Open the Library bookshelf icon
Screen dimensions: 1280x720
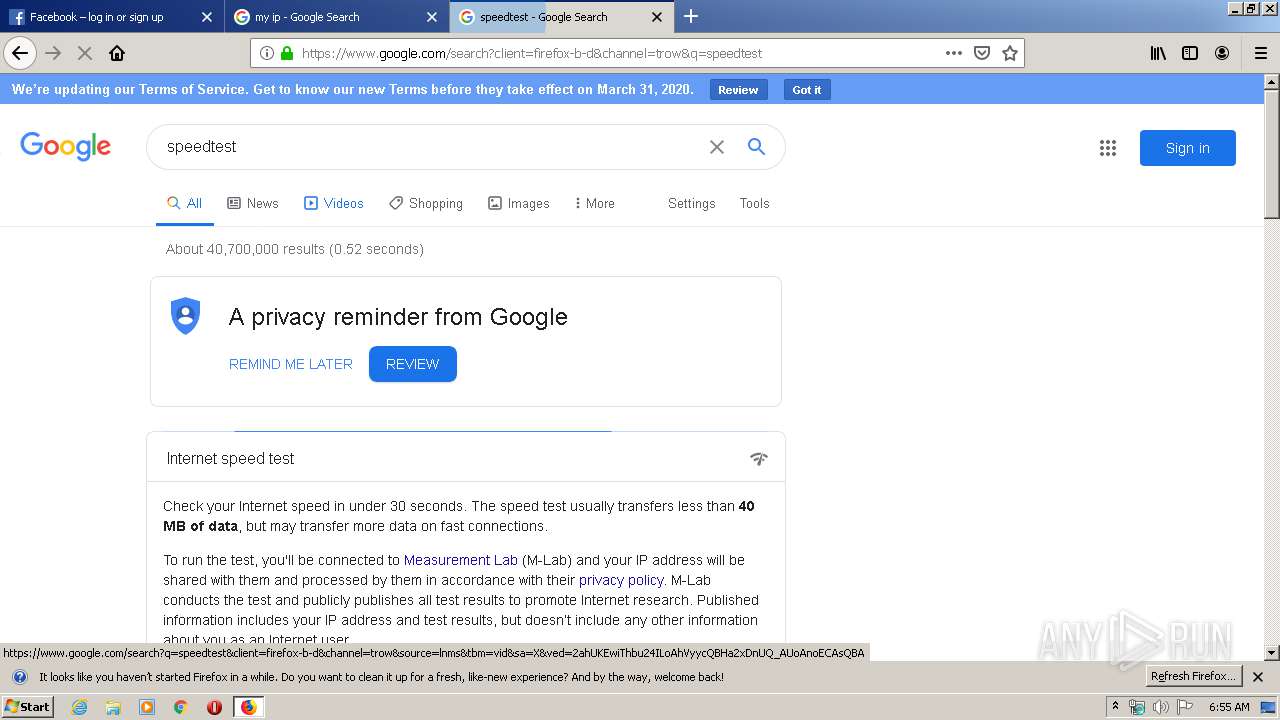click(x=1158, y=53)
